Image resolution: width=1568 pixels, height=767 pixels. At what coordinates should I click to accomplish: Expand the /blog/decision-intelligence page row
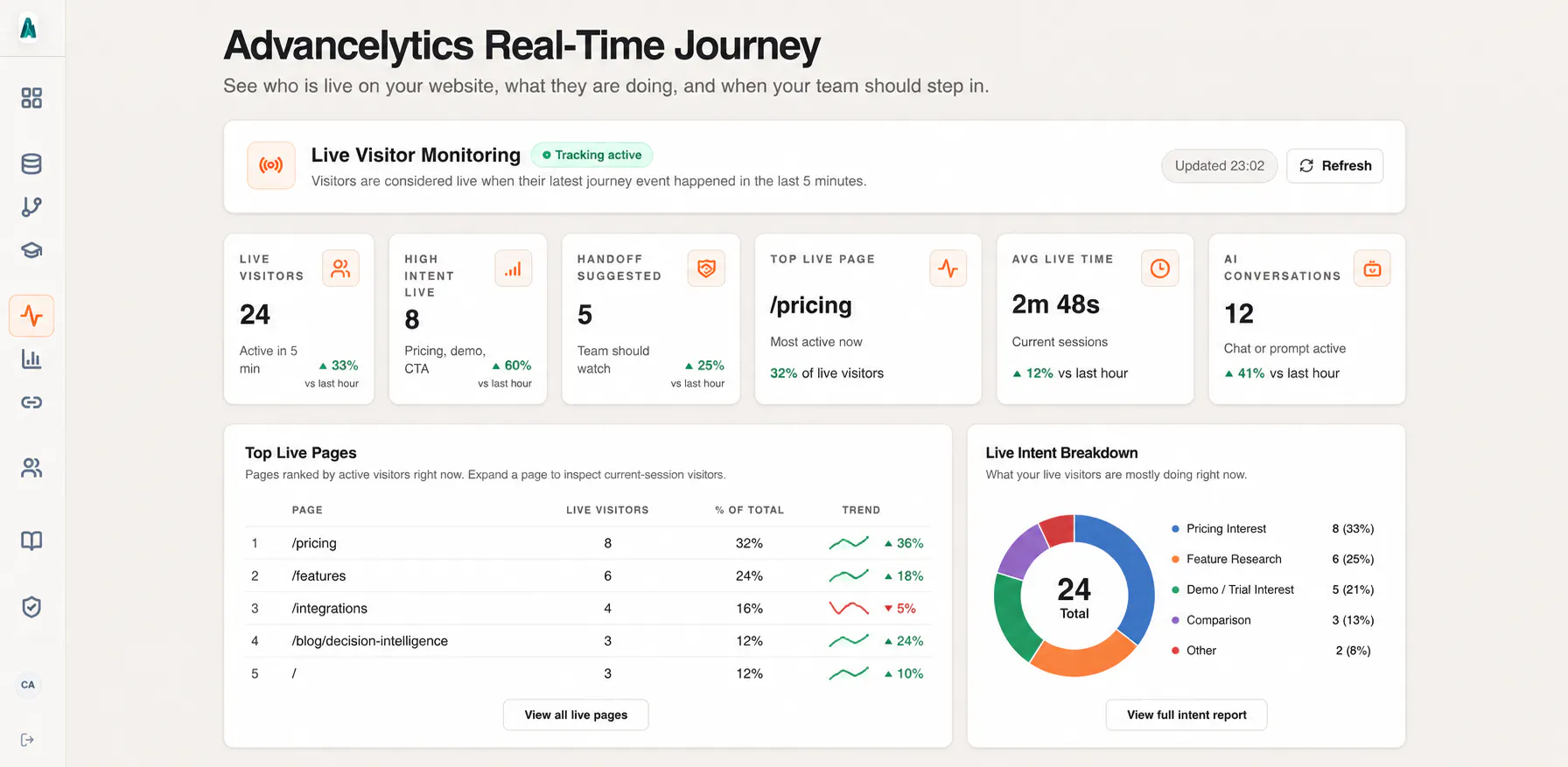(x=588, y=641)
